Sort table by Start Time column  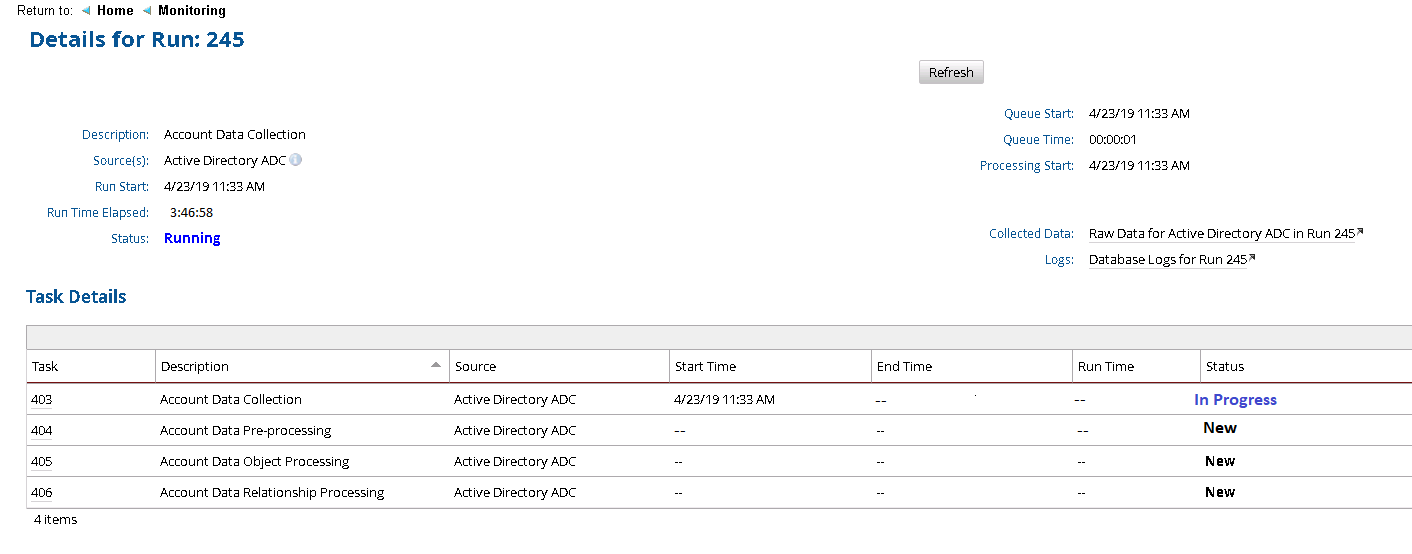[x=705, y=367]
